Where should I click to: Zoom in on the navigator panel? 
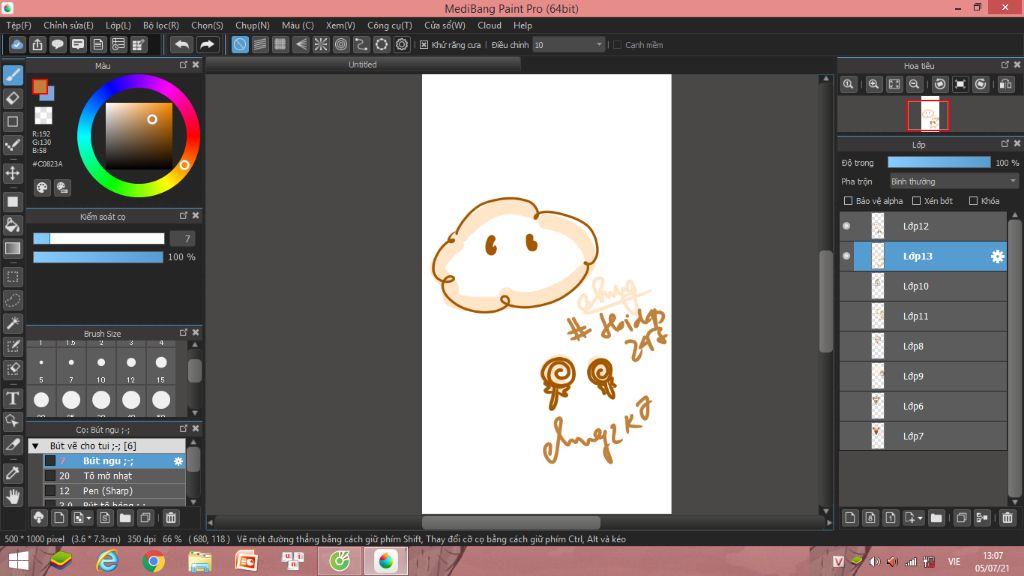pos(873,84)
